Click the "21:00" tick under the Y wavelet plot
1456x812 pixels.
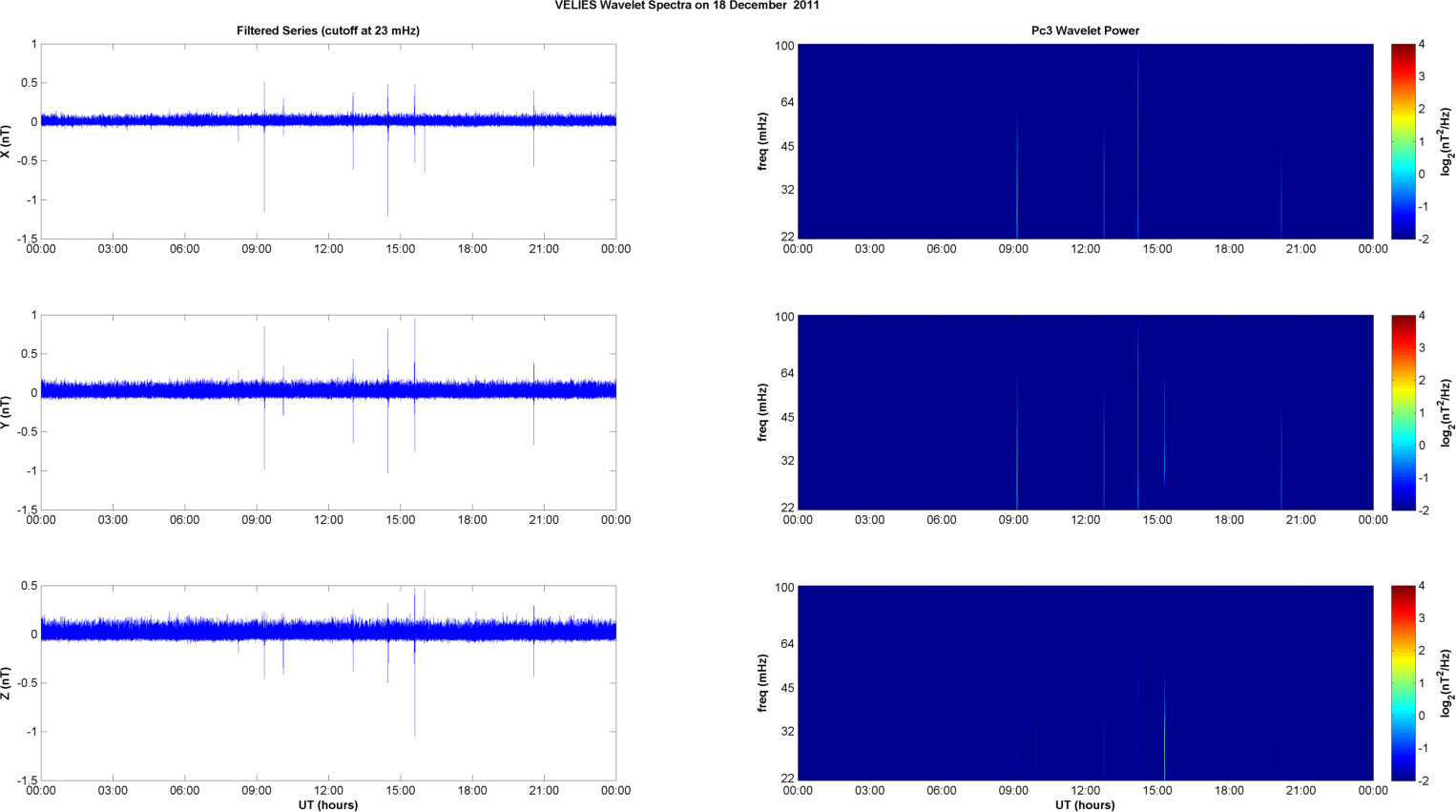click(1300, 520)
